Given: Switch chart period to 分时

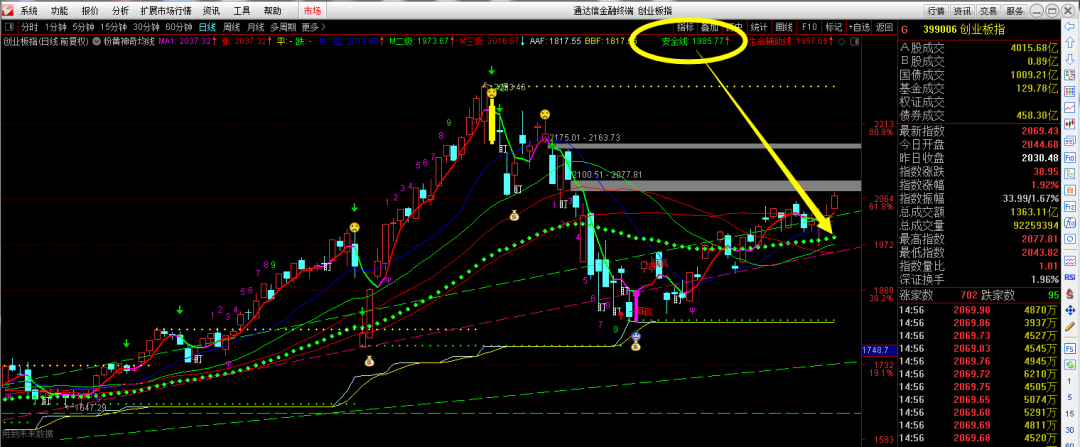Looking at the screenshot, I should (x=30, y=27).
